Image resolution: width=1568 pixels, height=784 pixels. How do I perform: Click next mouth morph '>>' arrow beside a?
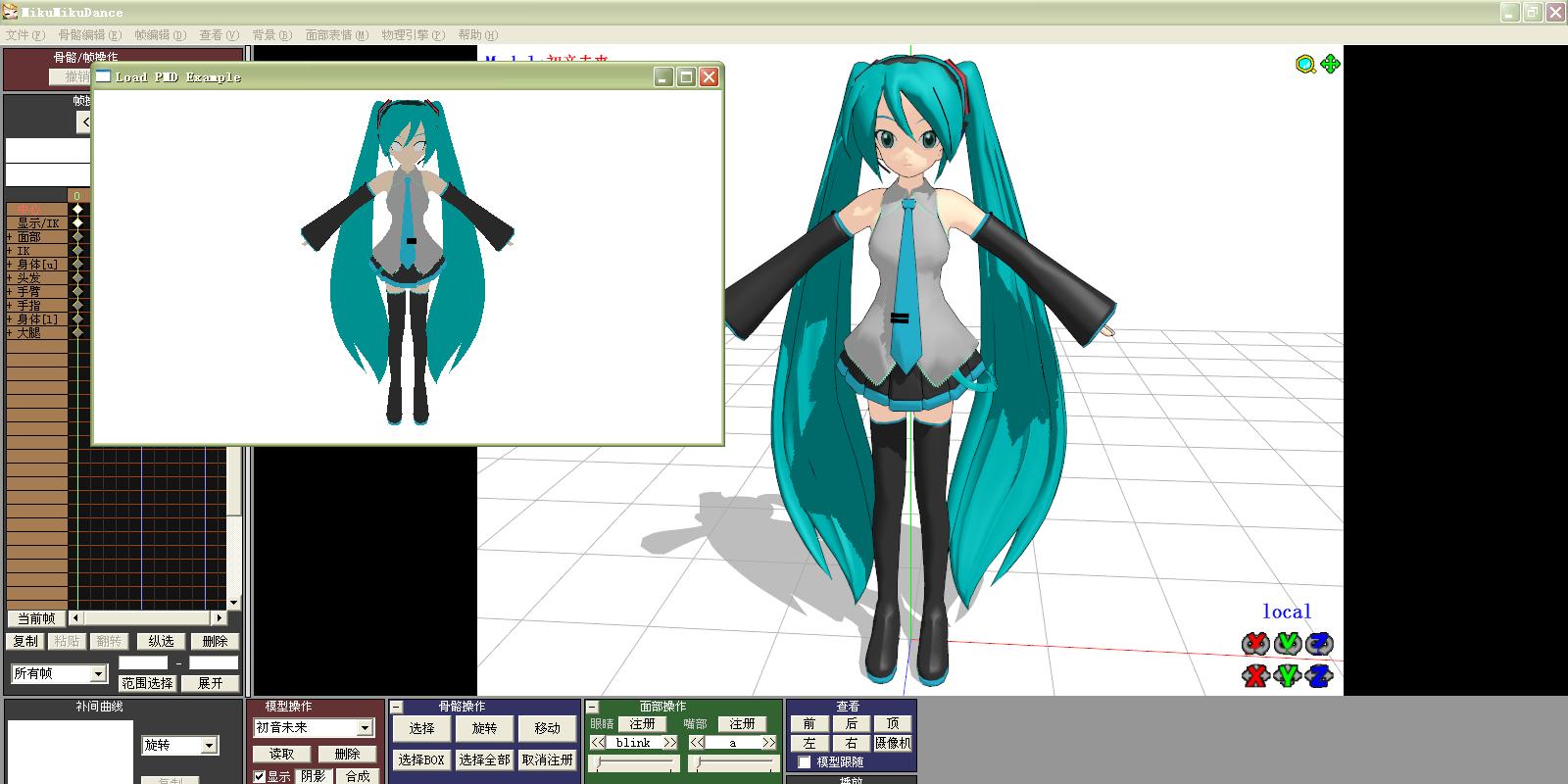pos(769,743)
